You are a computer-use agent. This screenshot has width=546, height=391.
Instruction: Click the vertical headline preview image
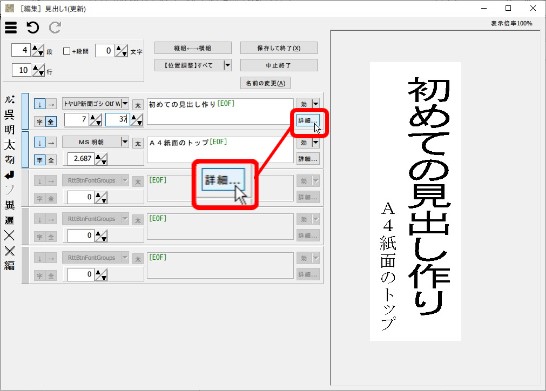click(415, 201)
